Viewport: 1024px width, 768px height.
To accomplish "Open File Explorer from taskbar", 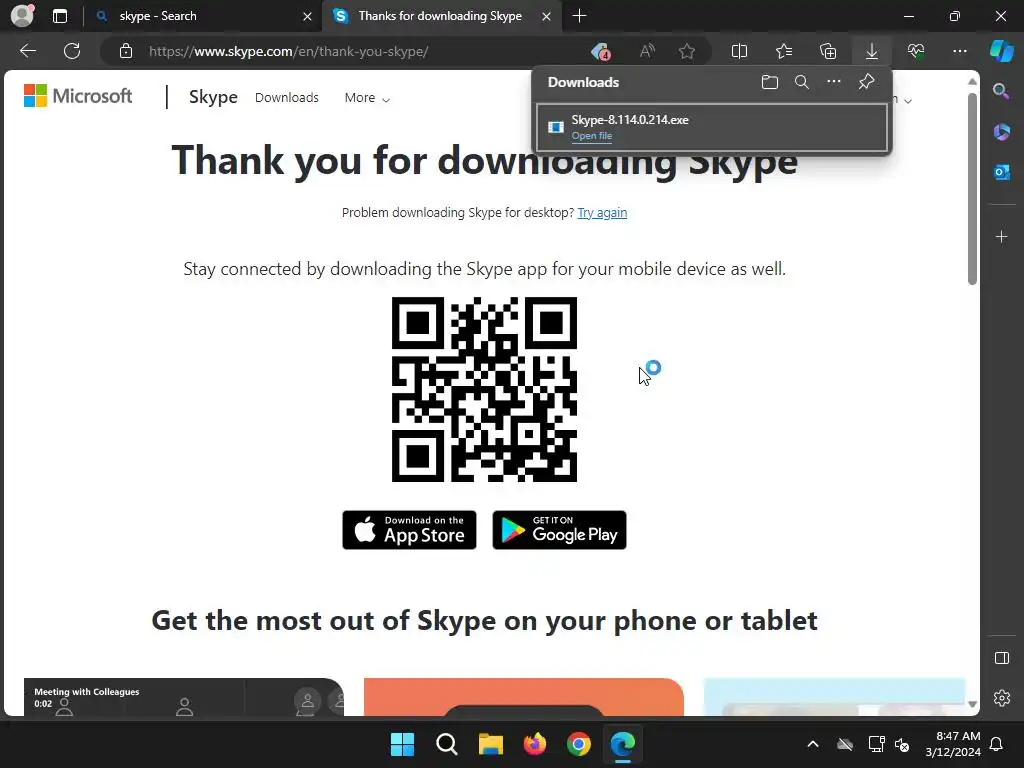I will [x=490, y=744].
